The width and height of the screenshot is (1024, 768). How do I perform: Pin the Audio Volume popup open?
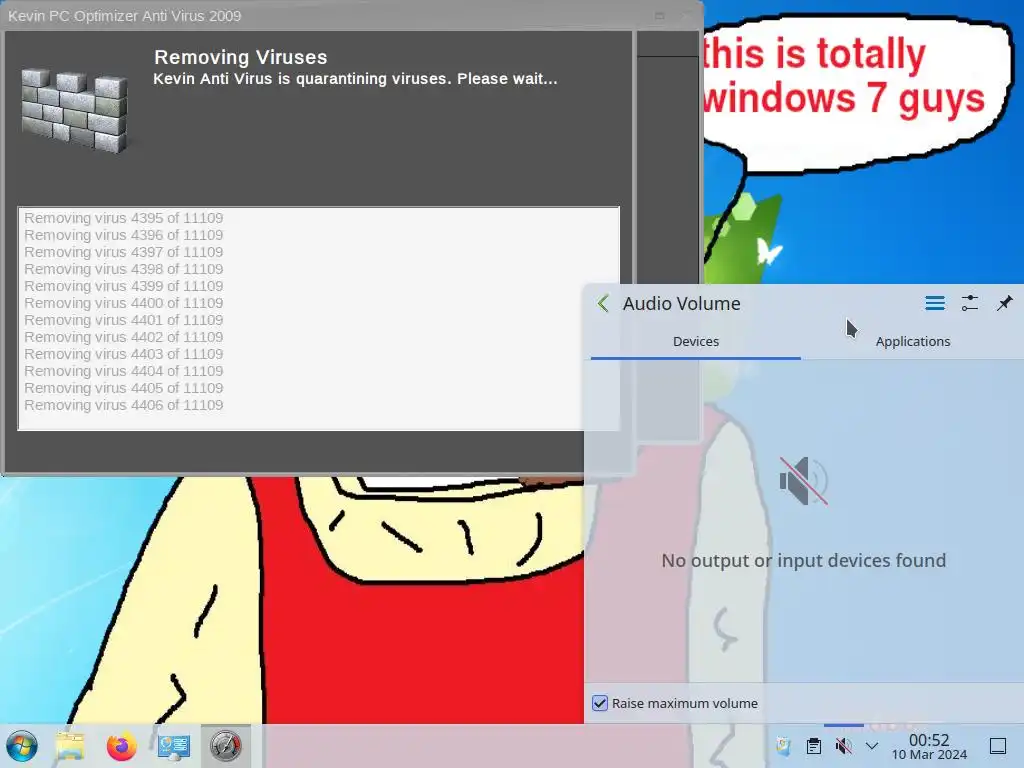click(1004, 303)
